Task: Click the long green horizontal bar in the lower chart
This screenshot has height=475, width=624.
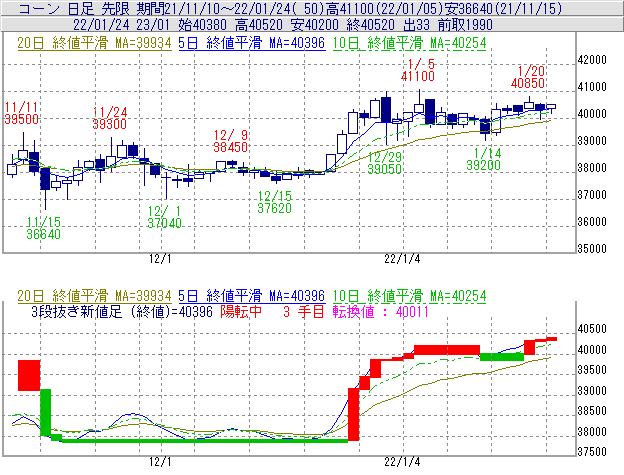Action: pos(205,441)
